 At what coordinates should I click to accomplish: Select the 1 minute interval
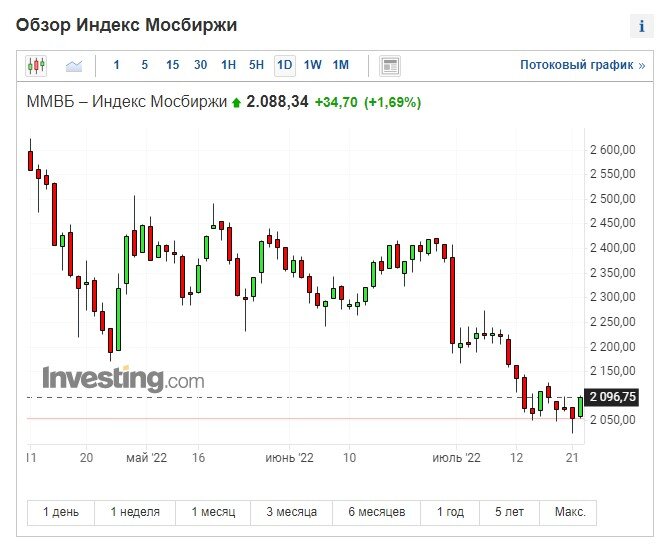pyautogui.click(x=116, y=65)
